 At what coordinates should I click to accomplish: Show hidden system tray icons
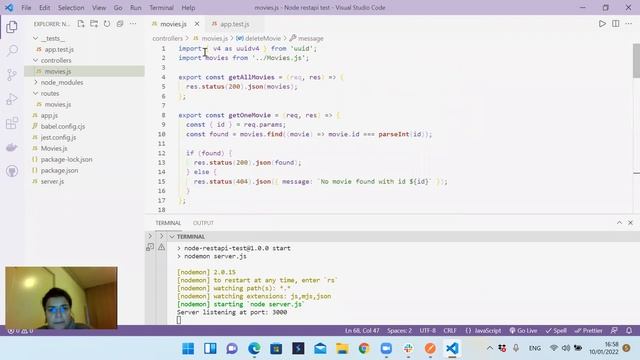(490, 348)
